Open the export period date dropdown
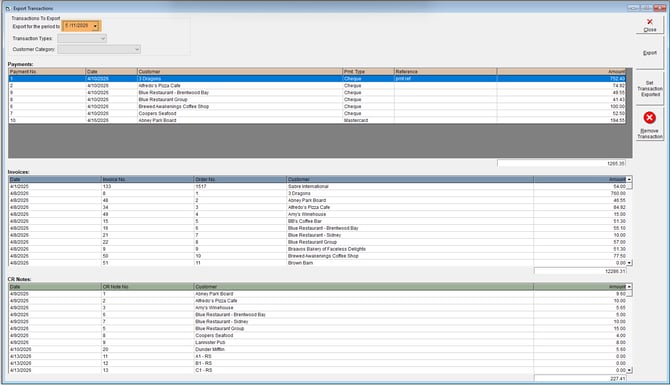The width and height of the screenshot is (670, 385). [95, 26]
